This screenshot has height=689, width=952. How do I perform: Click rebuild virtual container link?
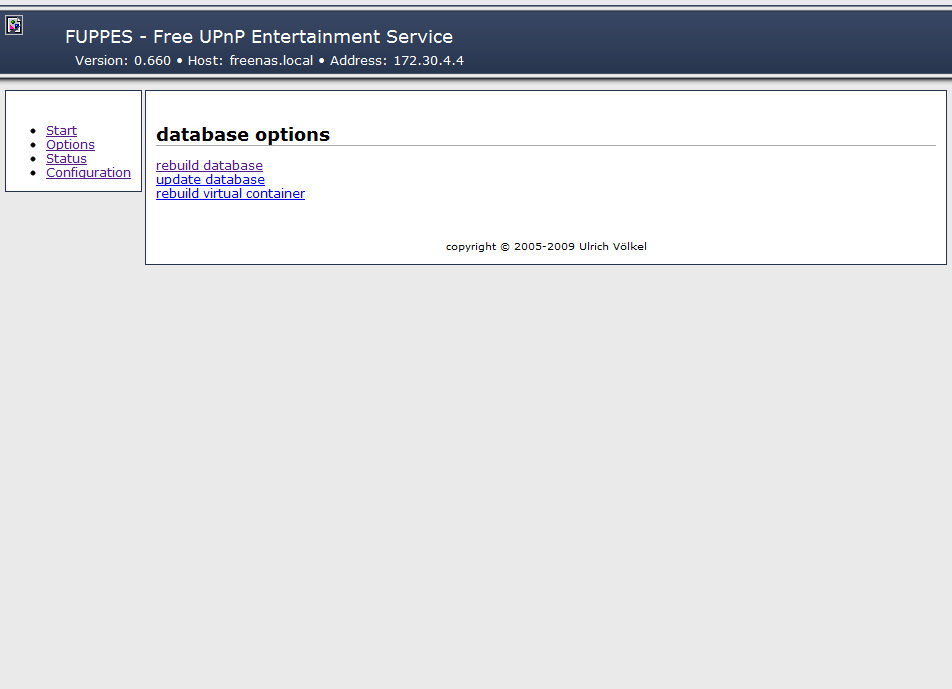[230, 193]
